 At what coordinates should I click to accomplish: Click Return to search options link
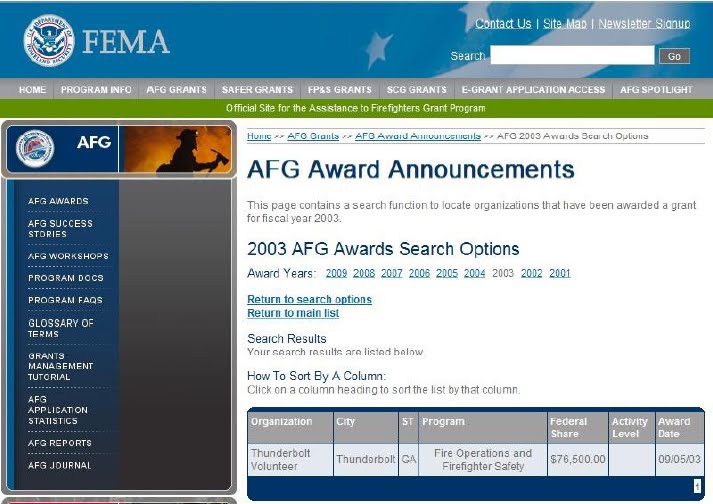pyautogui.click(x=309, y=299)
